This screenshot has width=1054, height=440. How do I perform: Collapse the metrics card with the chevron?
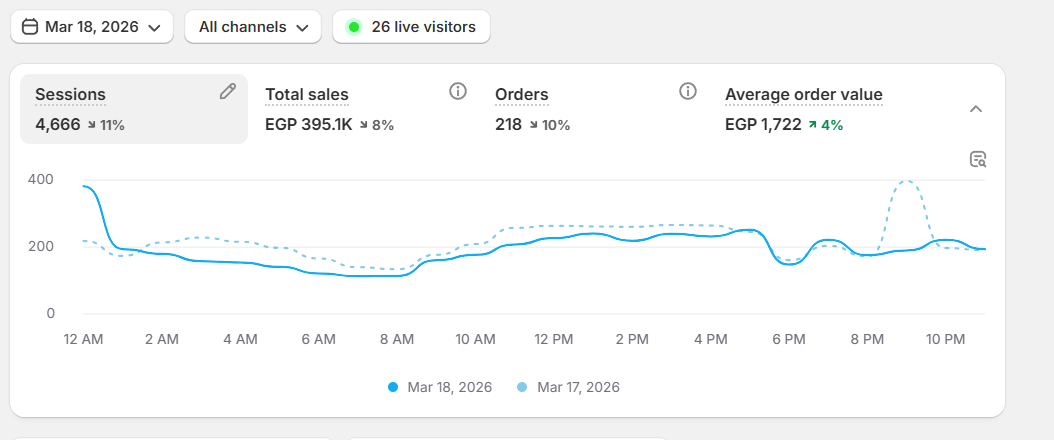(x=977, y=109)
